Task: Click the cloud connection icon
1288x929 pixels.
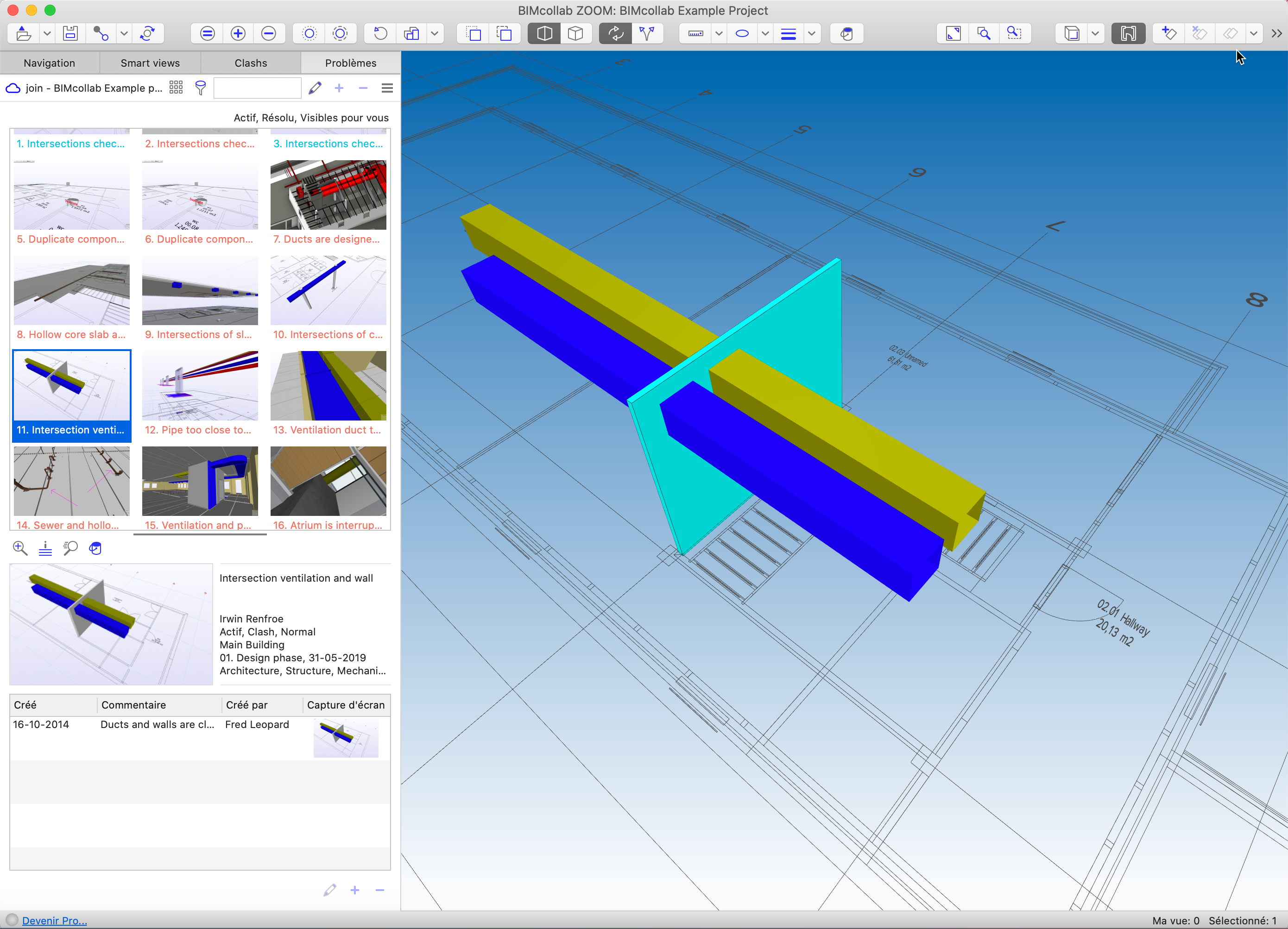Action: point(13,88)
